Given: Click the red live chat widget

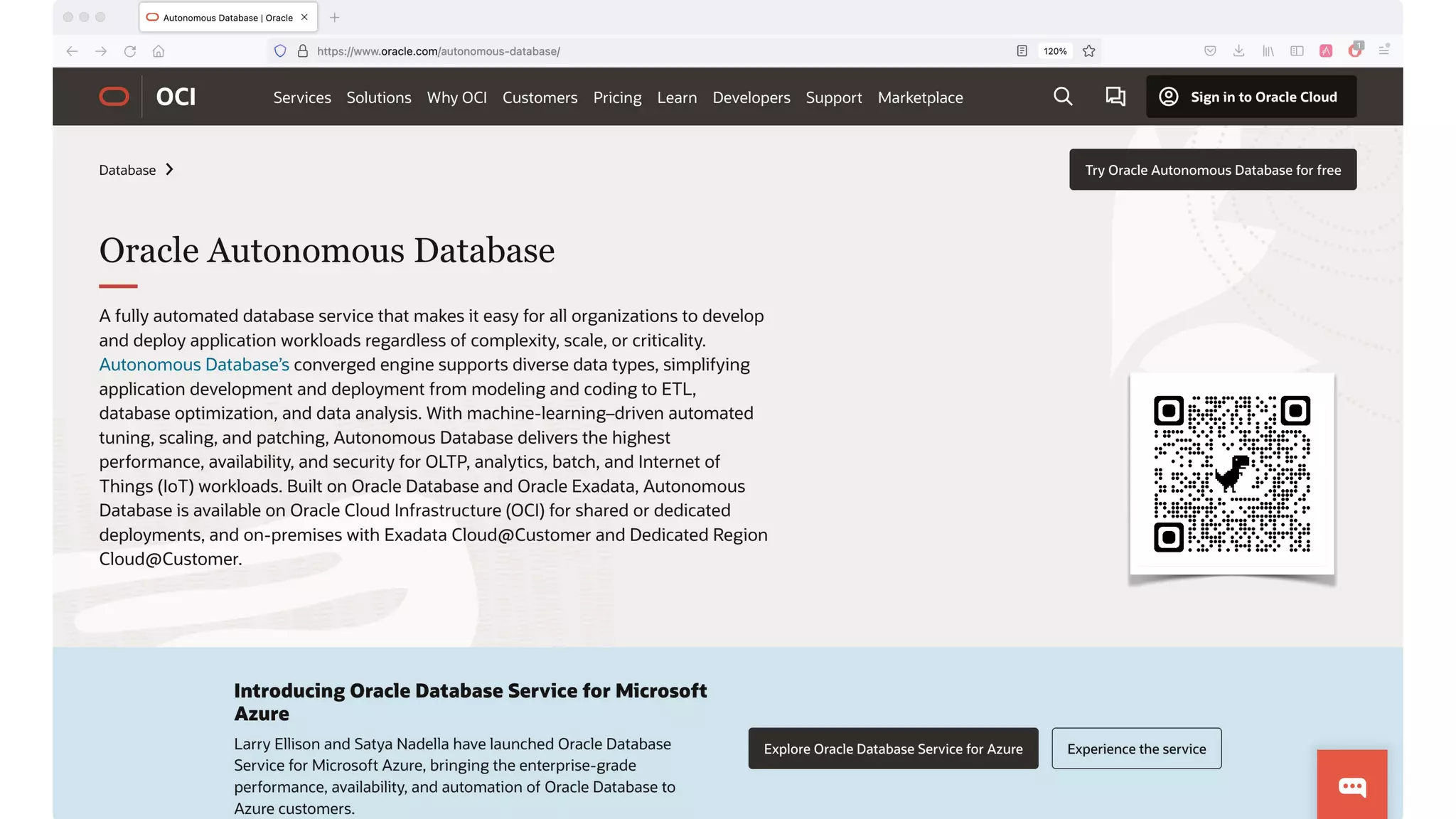Looking at the screenshot, I should 1351,786.
